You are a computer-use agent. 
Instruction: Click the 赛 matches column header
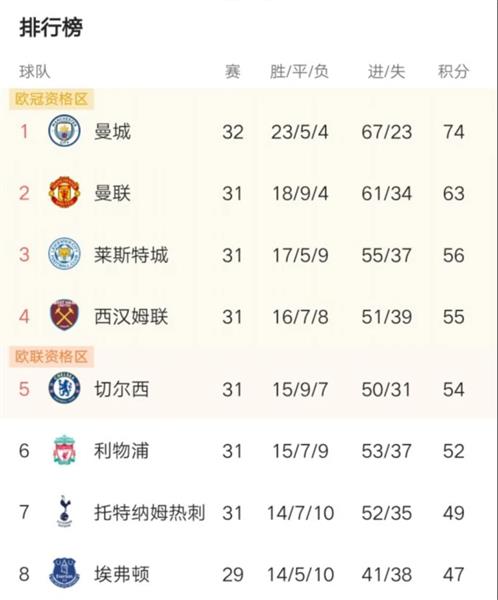pos(232,72)
